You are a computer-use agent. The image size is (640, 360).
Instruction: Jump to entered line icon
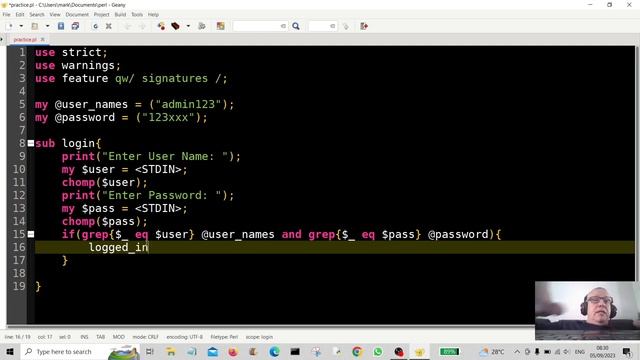coord(346,26)
